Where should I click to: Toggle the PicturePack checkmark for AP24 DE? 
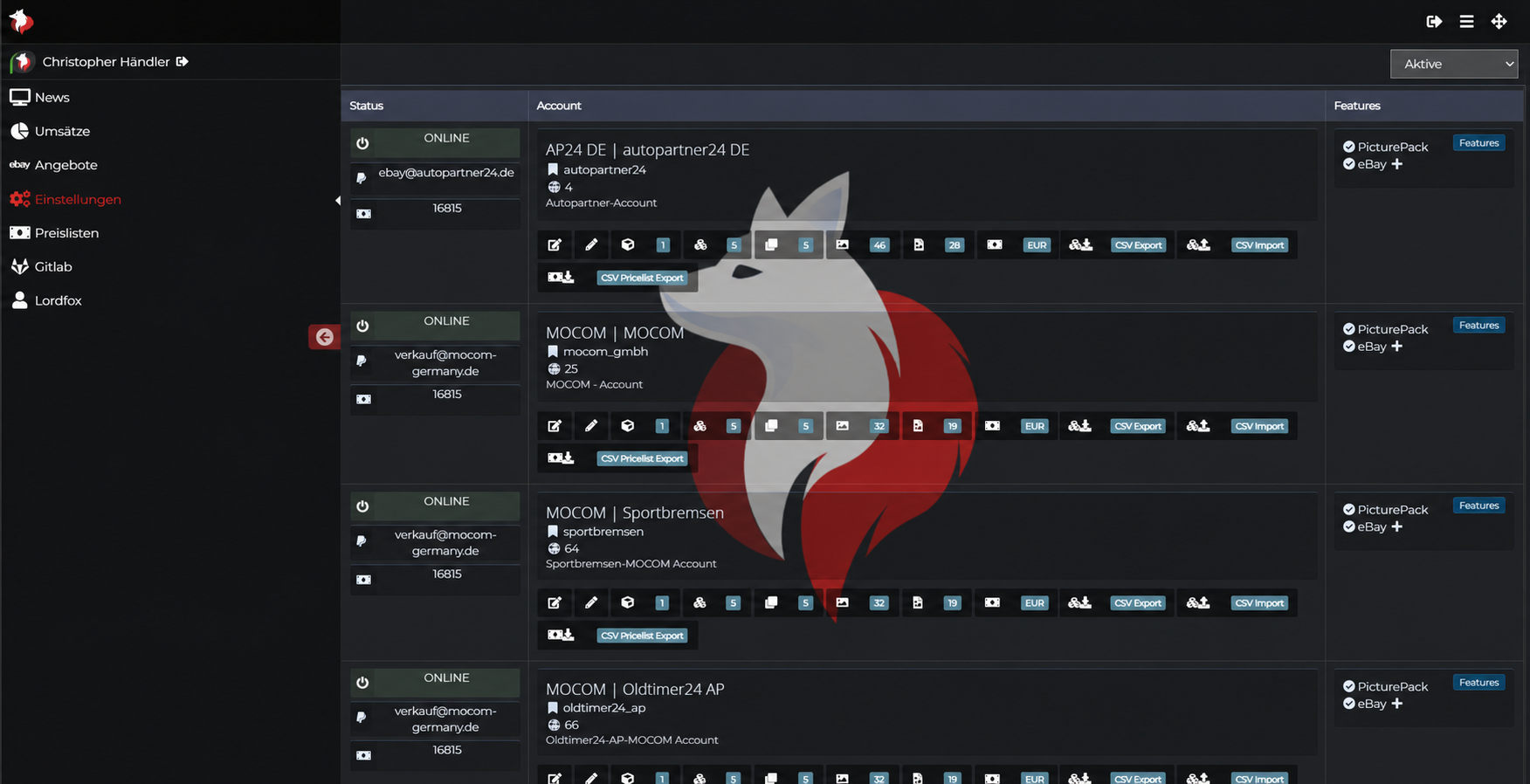[1349, 147]
